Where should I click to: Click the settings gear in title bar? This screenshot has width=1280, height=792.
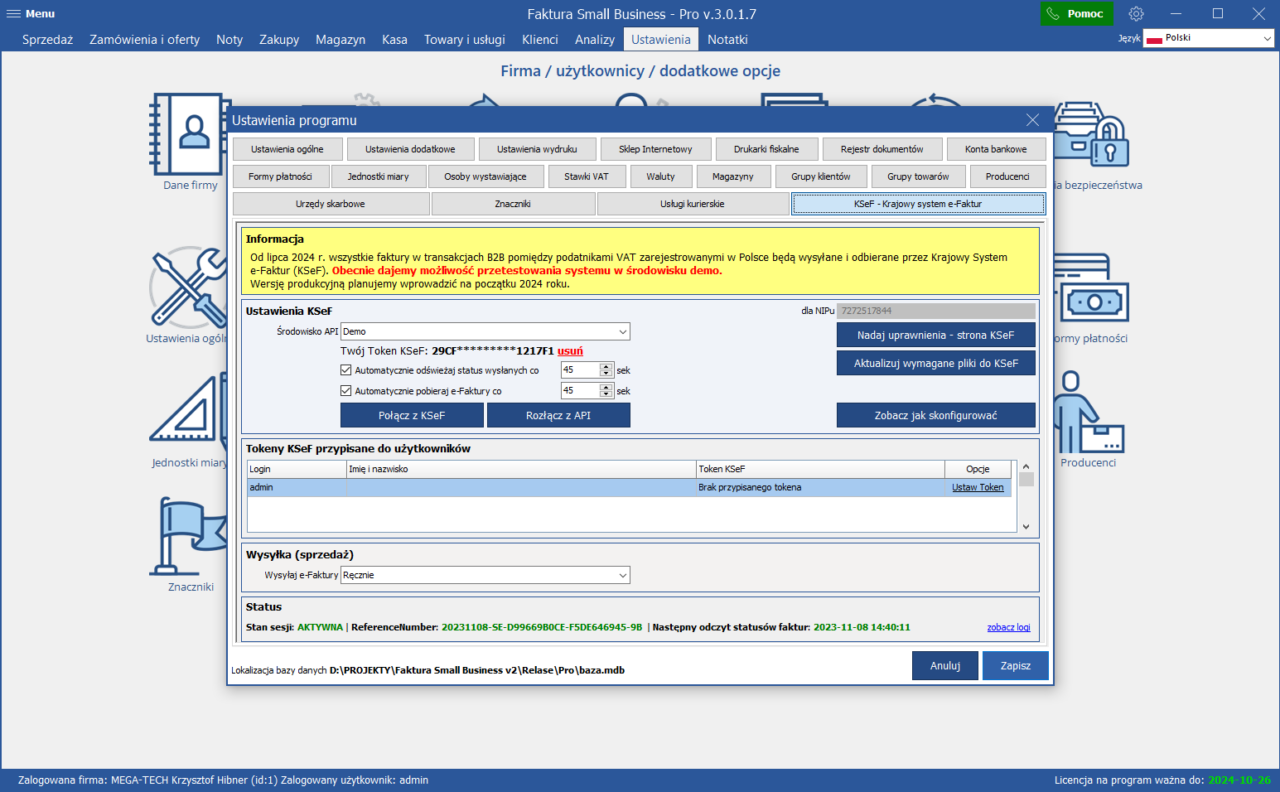1136,14
